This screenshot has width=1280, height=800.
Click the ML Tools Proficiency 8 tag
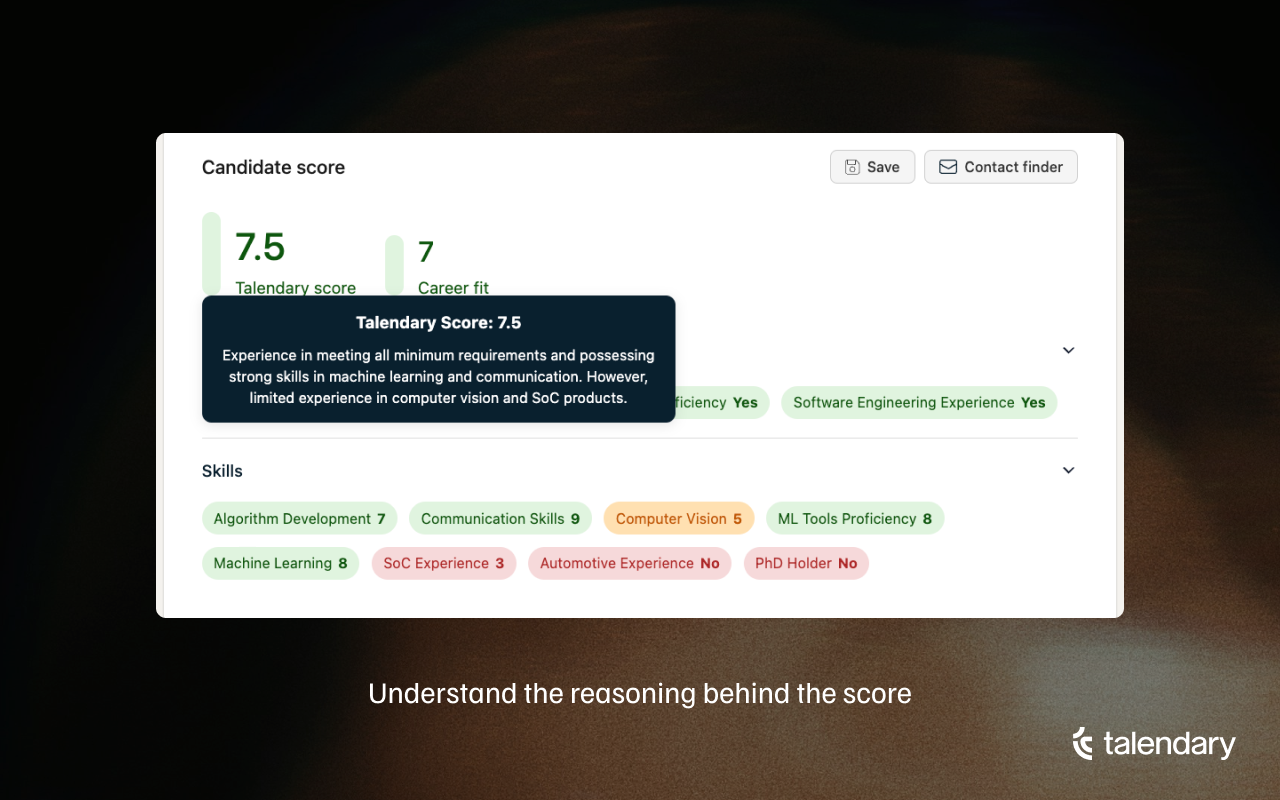pos(855,518)
